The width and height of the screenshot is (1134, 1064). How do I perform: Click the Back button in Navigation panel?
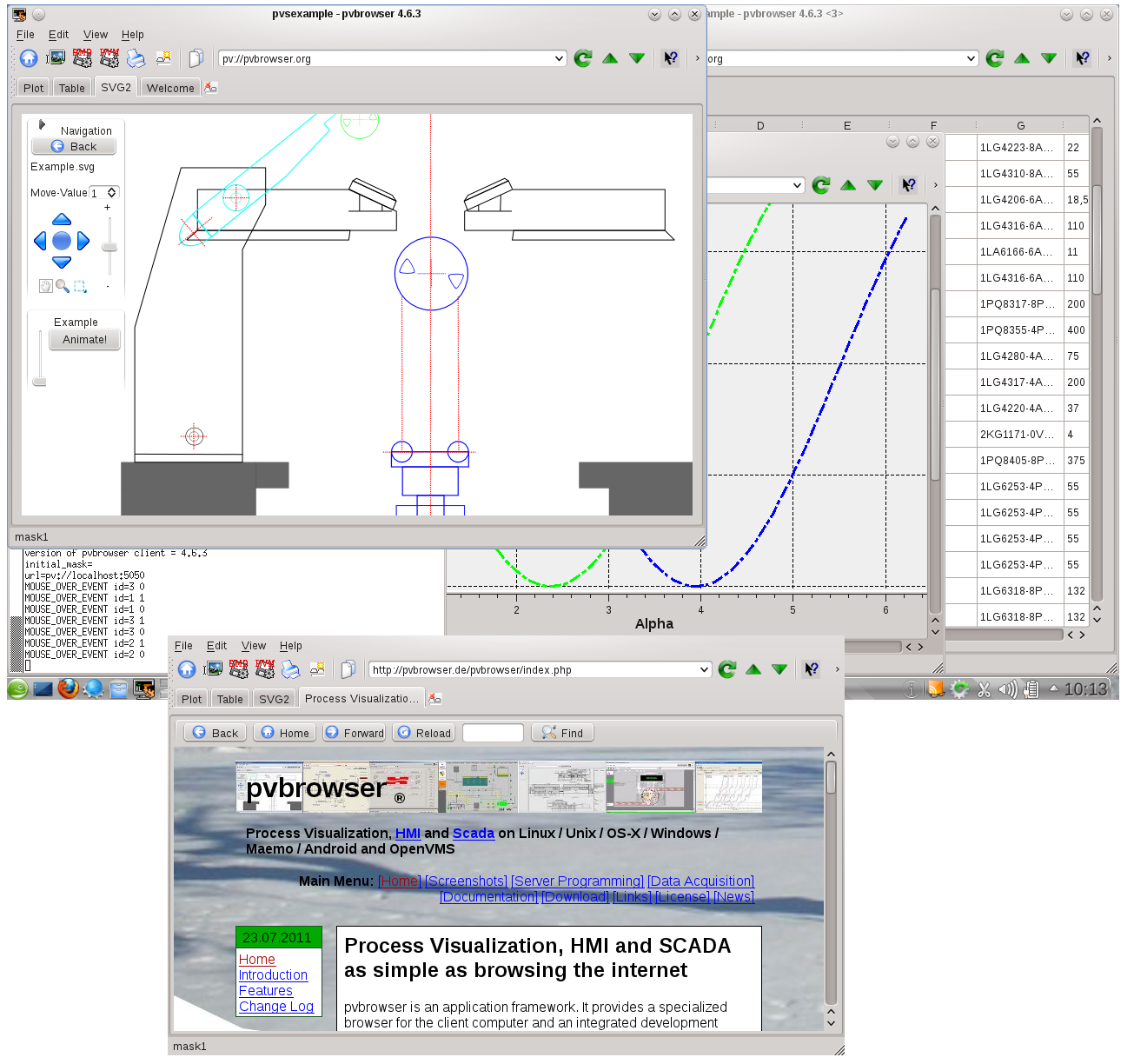tap(74, 147)
